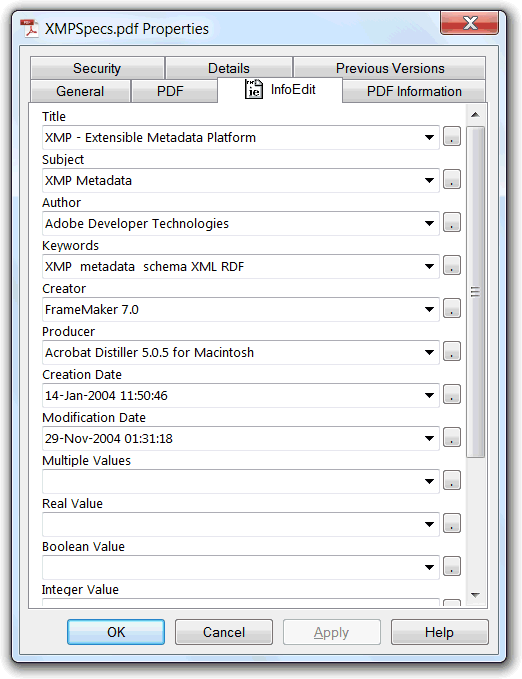
Task: Expand the Real Value dropdown arrow
Action: click(429, 524)
